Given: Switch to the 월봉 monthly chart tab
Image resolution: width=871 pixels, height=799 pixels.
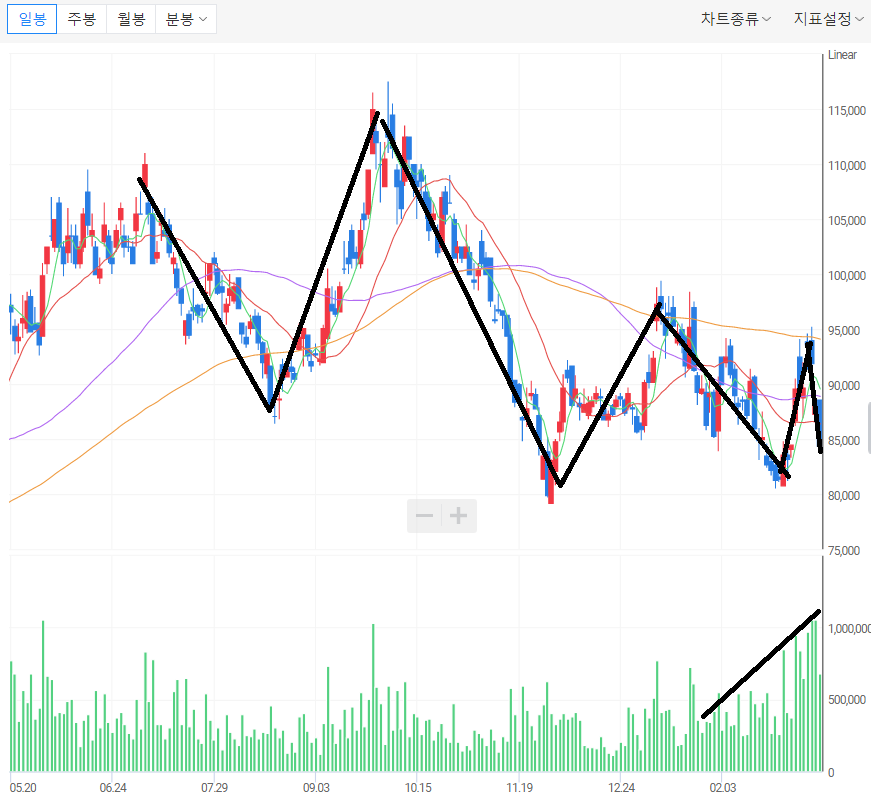Looking at the screenshot, I should click(131, 19).
